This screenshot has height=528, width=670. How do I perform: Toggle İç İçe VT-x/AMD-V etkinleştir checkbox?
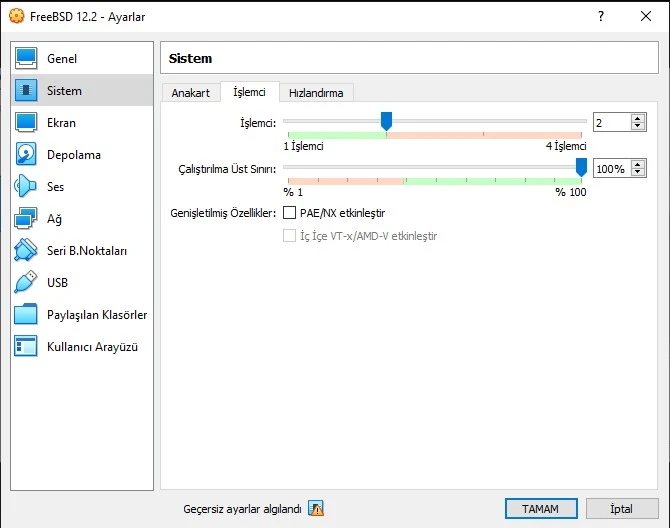click(x=289, y=236)
